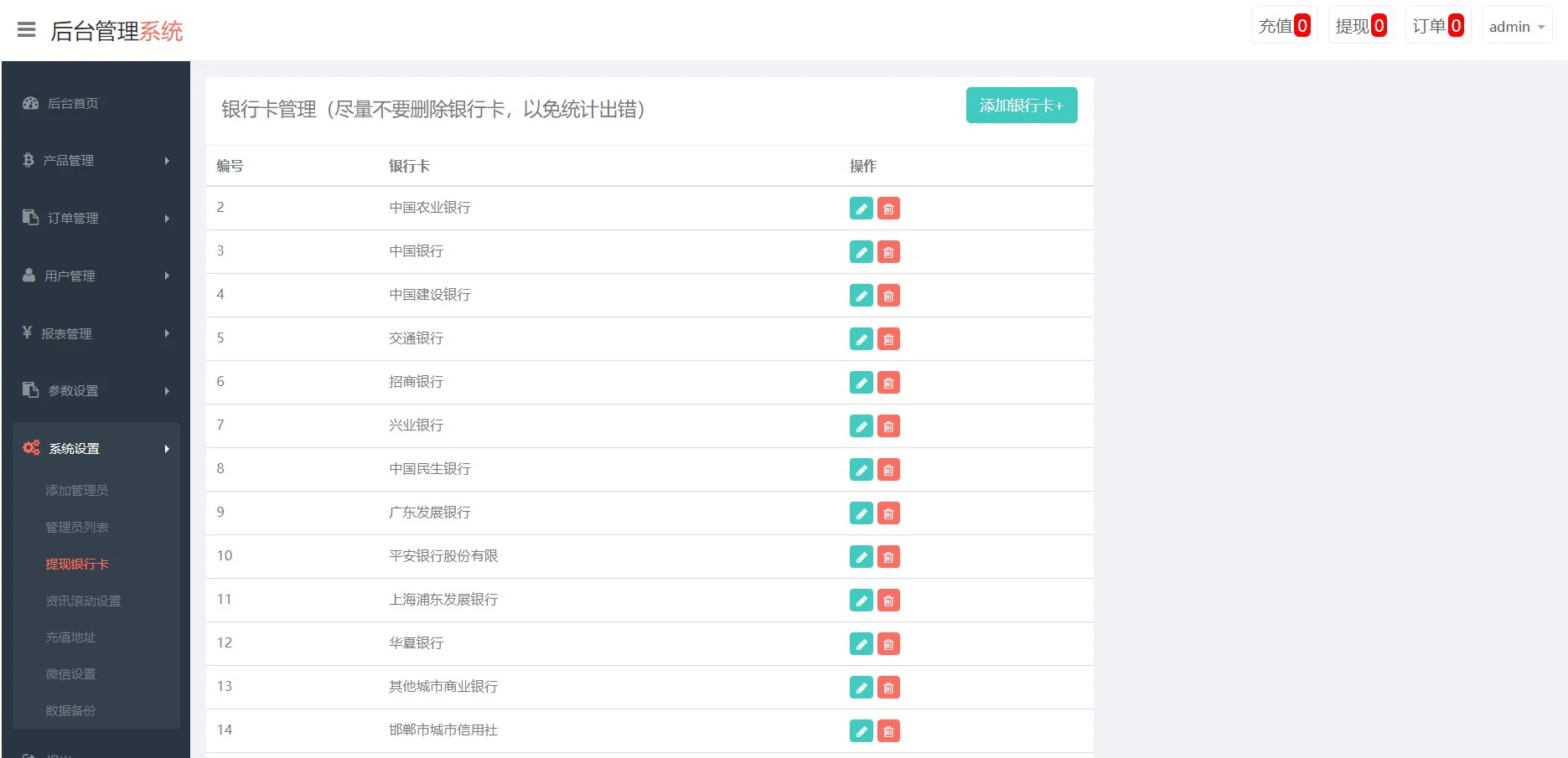Viewport: 1568px width, 758px height.
Task: Open the edit icon for 交通银行
Action: pos(861,338)
